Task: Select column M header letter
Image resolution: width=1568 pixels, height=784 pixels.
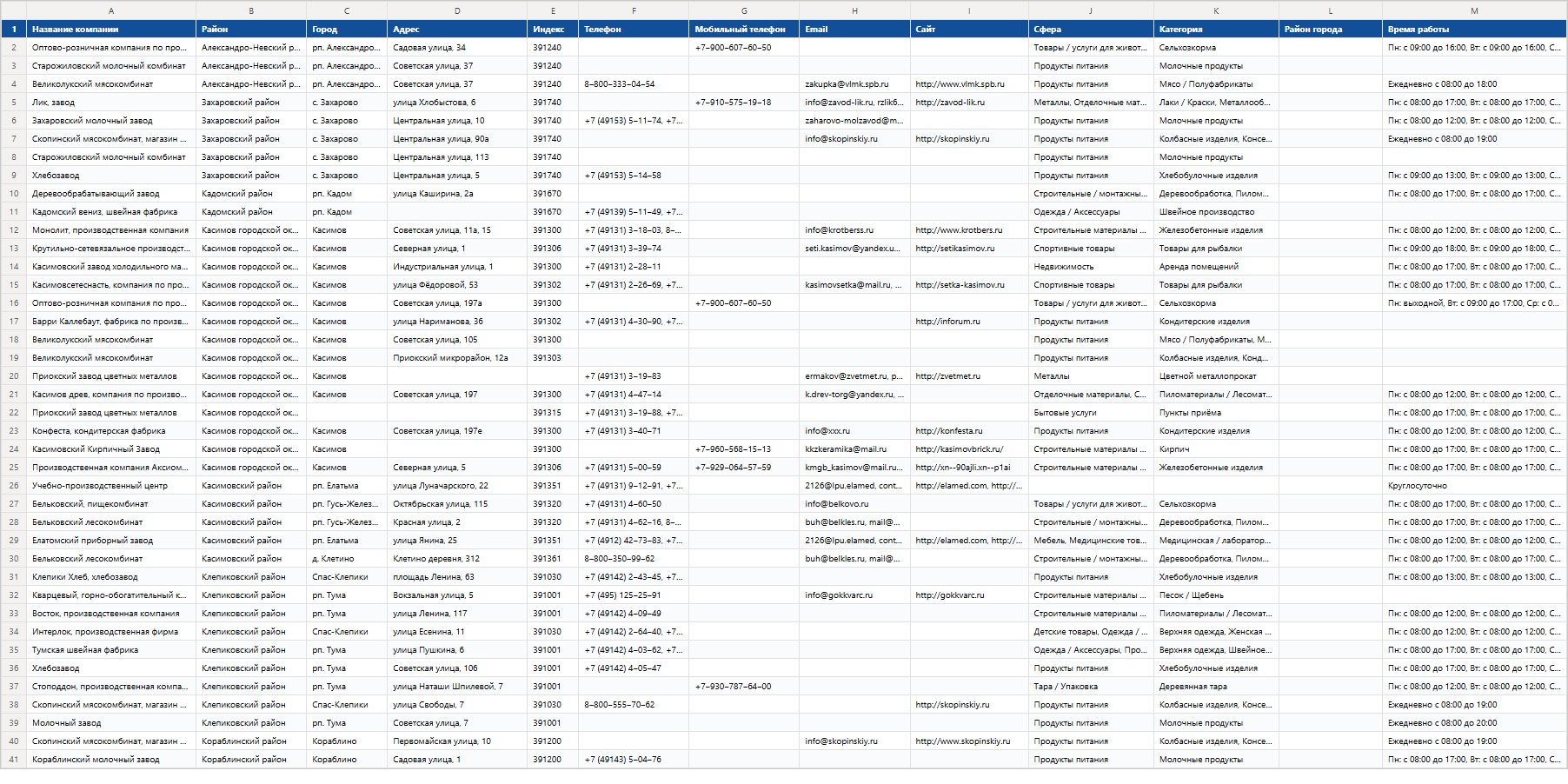Action: tap(1474, 10)
